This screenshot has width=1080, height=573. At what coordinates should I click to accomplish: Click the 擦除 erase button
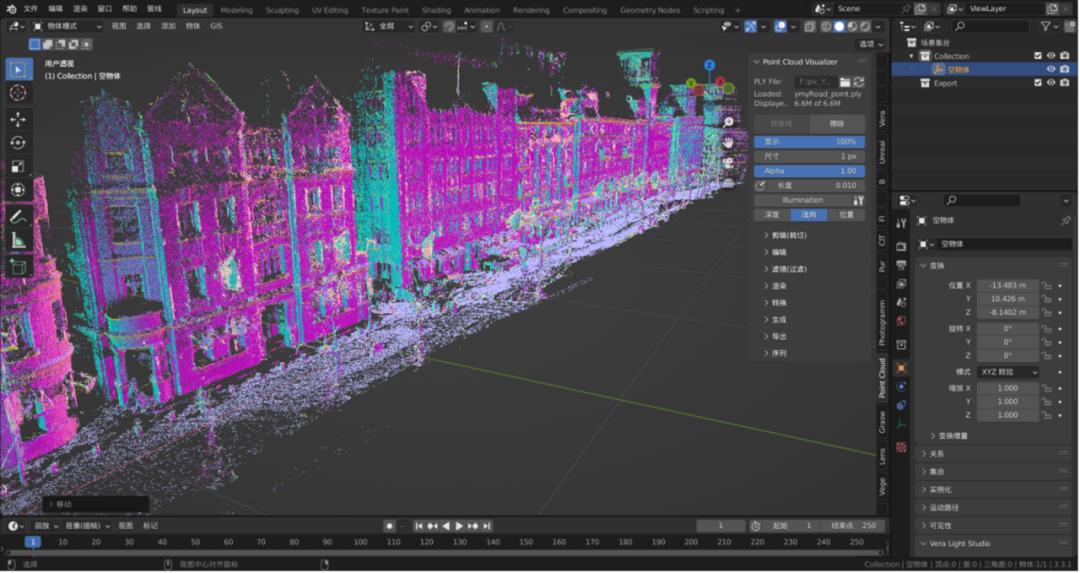click(x=837, y=124)
